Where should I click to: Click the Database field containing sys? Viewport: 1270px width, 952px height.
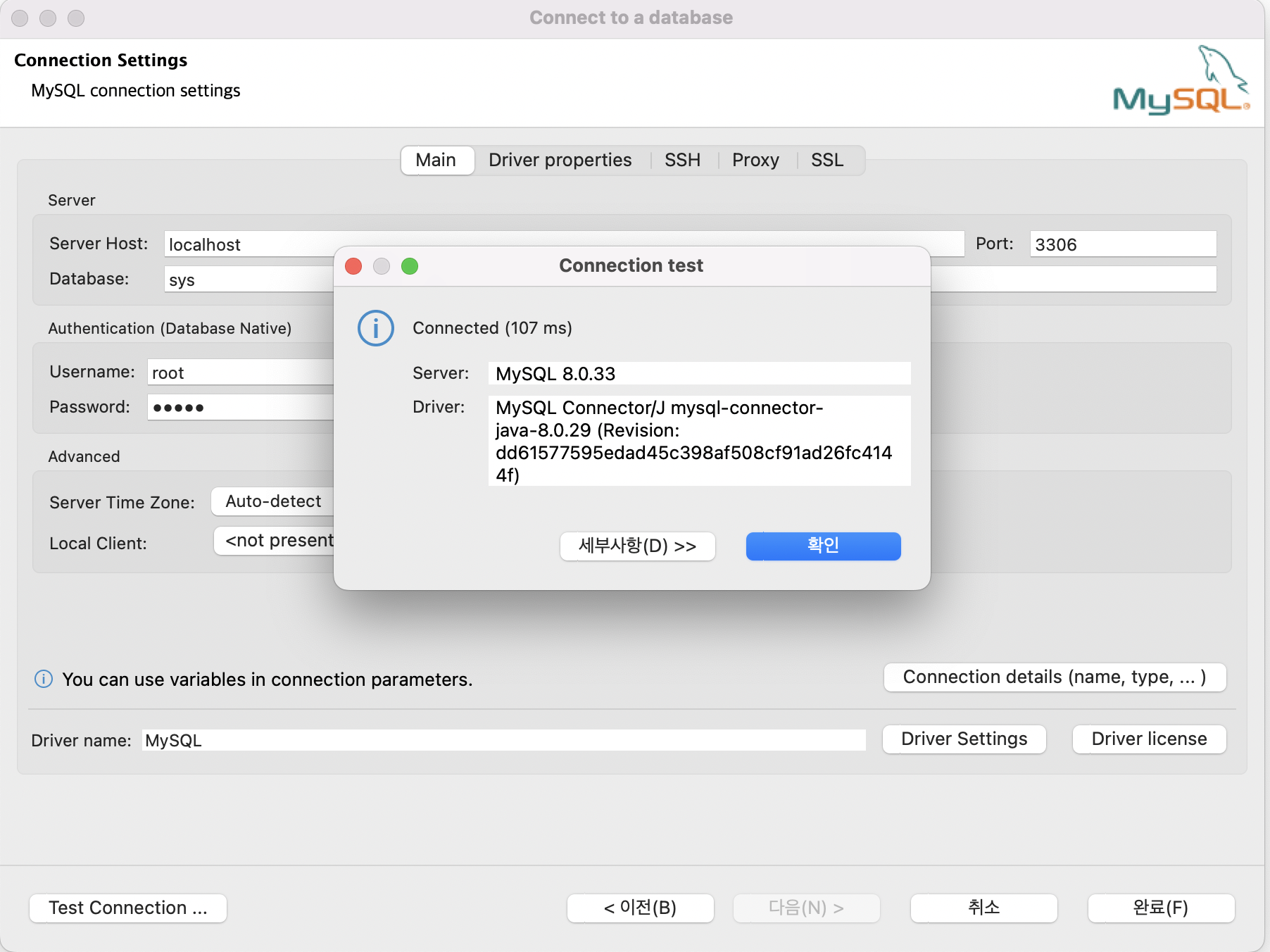click(x=249, y=280)
